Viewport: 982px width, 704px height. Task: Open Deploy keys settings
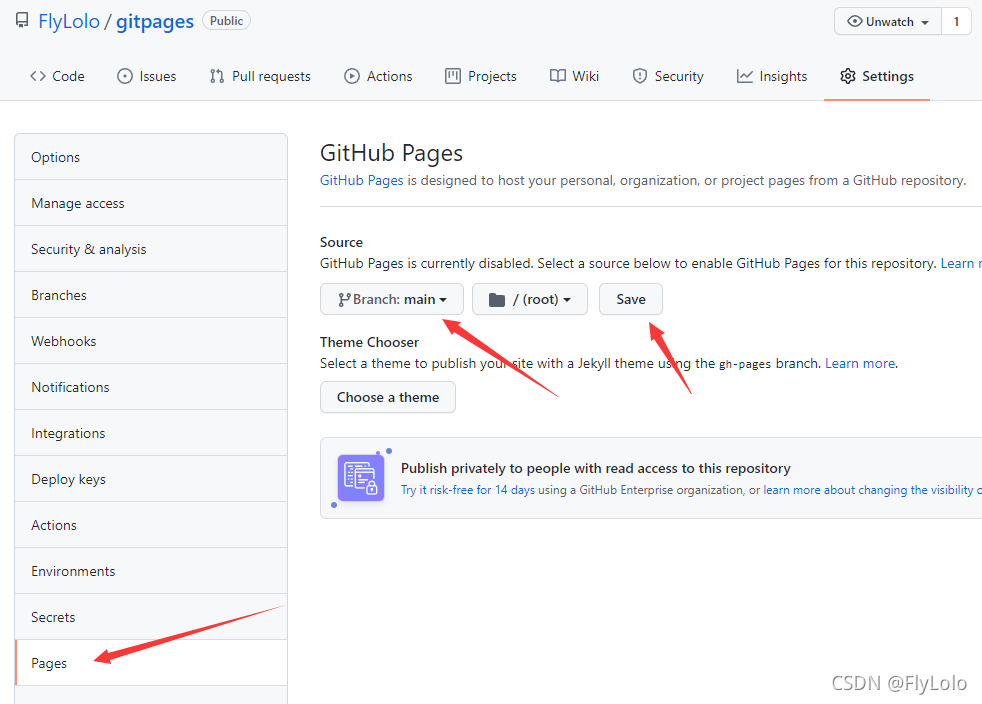[151, 479]
